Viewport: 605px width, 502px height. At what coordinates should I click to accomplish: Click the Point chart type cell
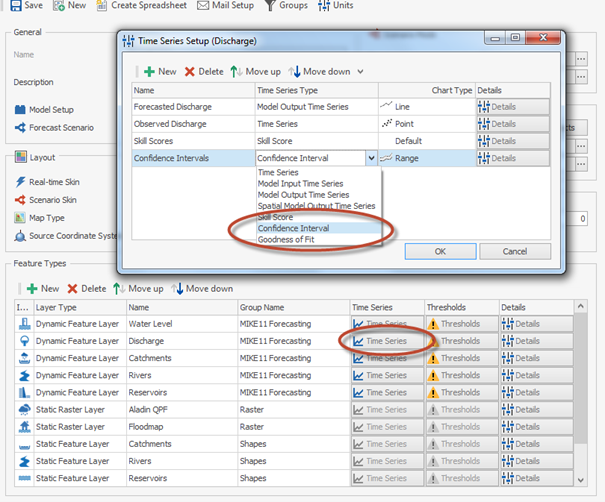[x=427, y=124]
